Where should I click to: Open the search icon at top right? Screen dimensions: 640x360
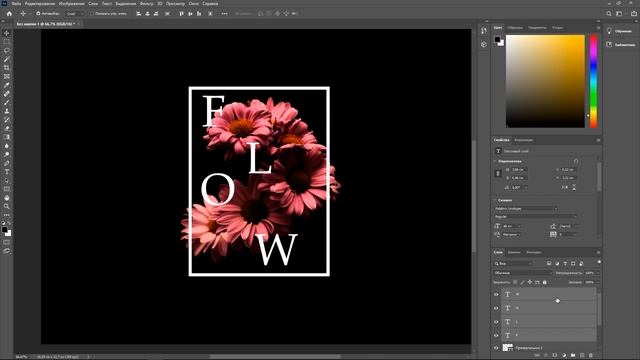(609, 13)
